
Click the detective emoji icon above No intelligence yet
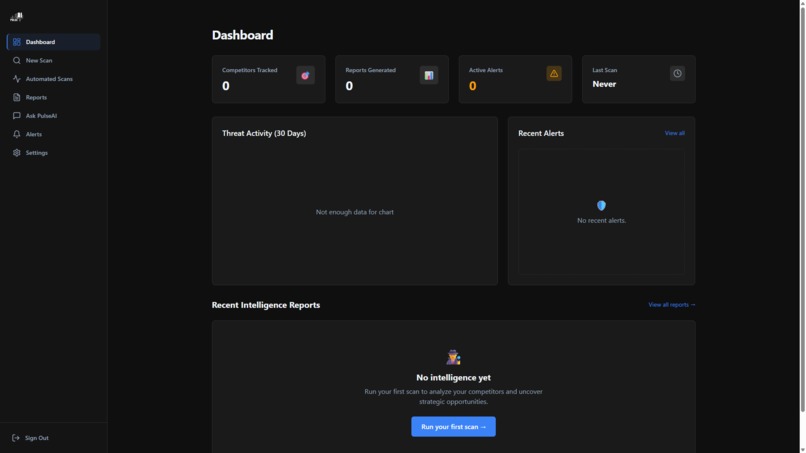453,357
